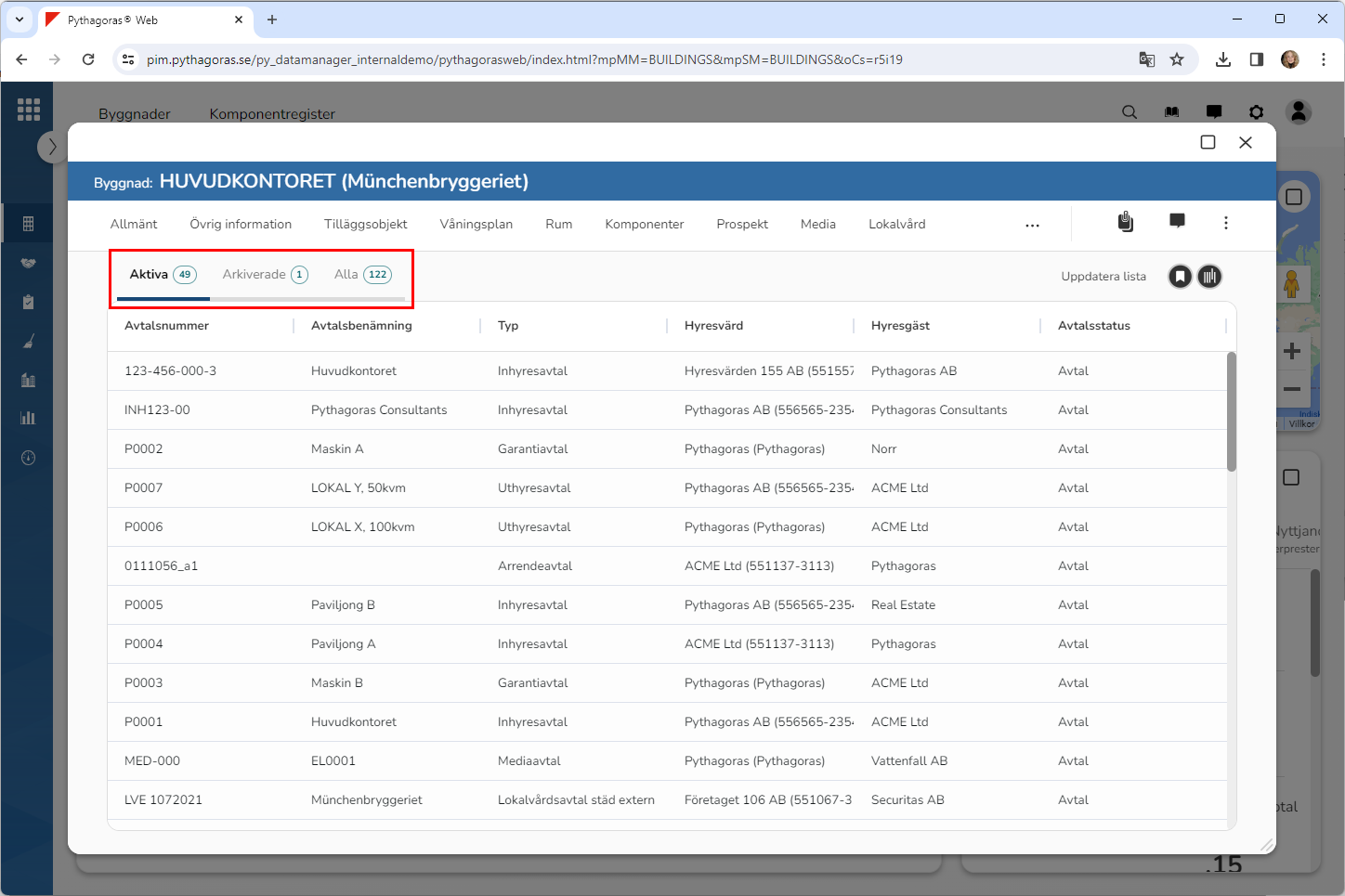Image resolution: width=1345 pixels, height=896 pixels.
Task: Expand more tabs with the ellipsis button
Action: 1032,226
